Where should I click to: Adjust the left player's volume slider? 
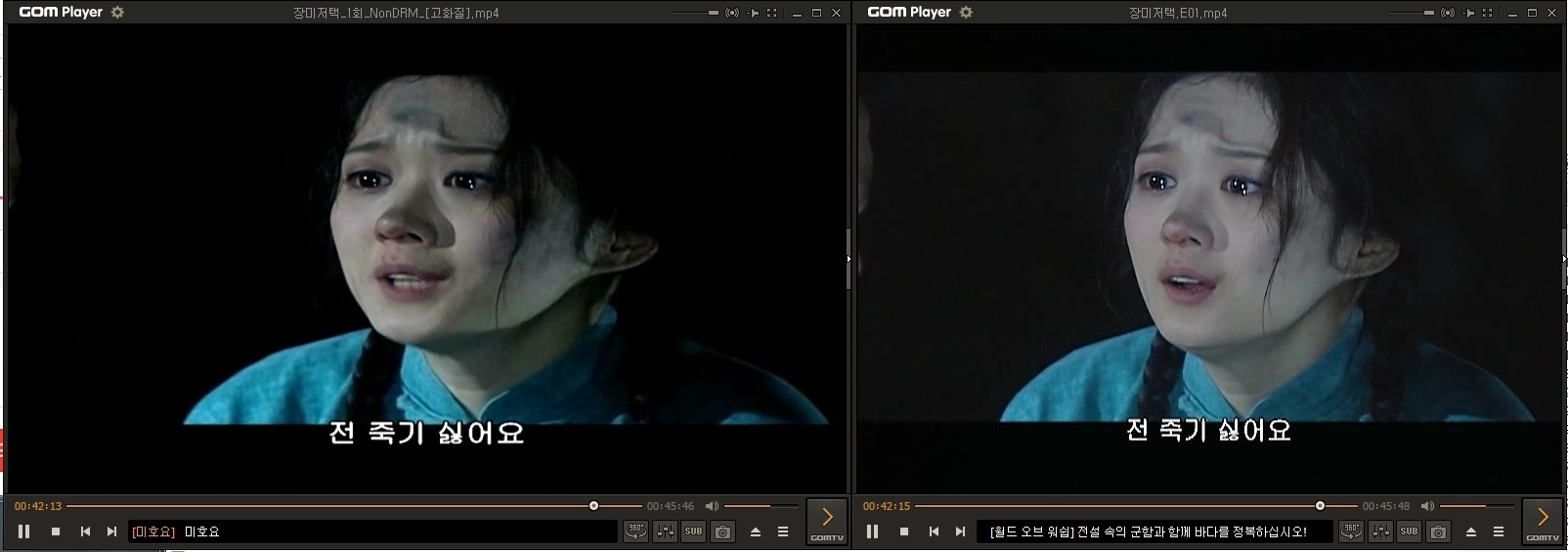761,506
